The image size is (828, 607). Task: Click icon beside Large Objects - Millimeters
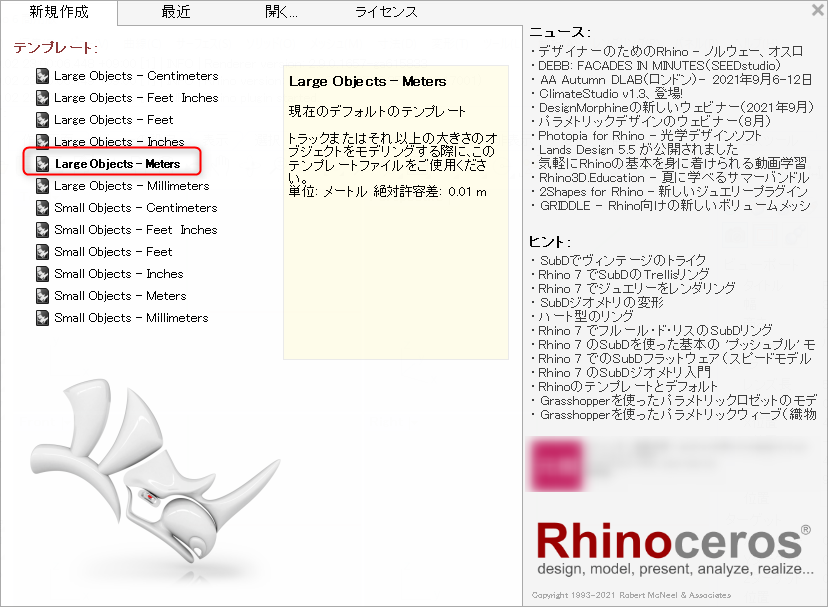[x=43, y=186]
